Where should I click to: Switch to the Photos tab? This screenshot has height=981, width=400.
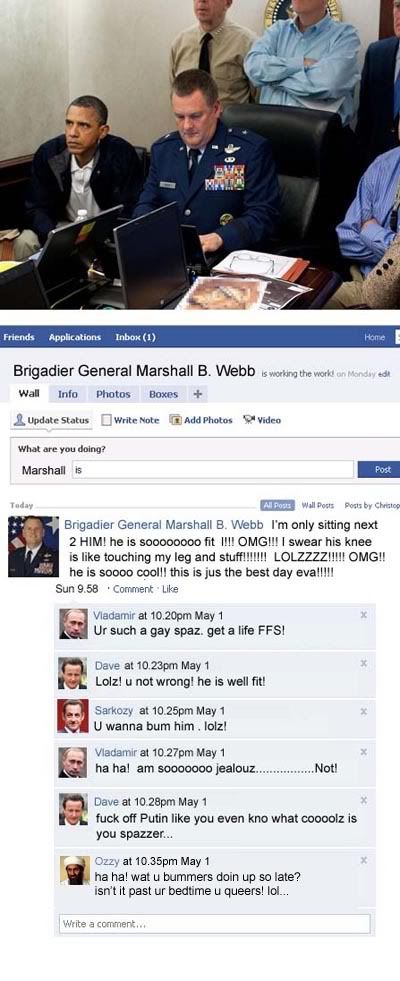(x=113, y=394)
